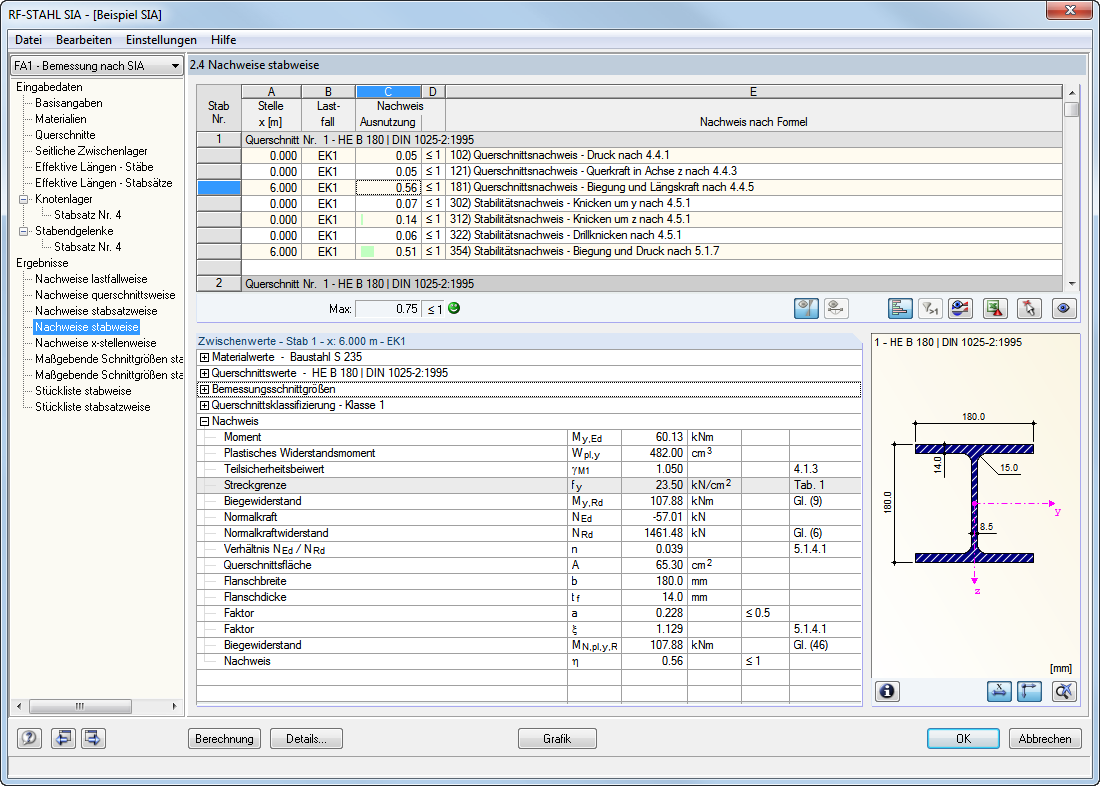Open the Einstellungen menu

pos(161,40)
